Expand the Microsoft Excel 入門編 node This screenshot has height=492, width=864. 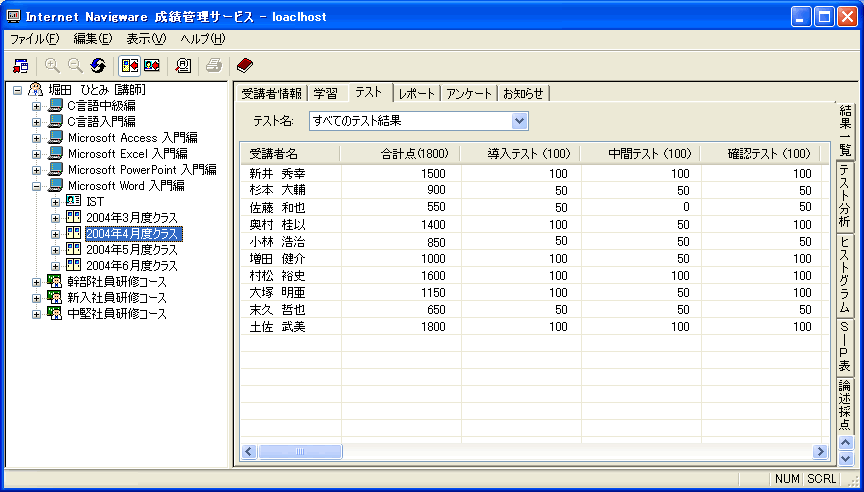[36, 154]
